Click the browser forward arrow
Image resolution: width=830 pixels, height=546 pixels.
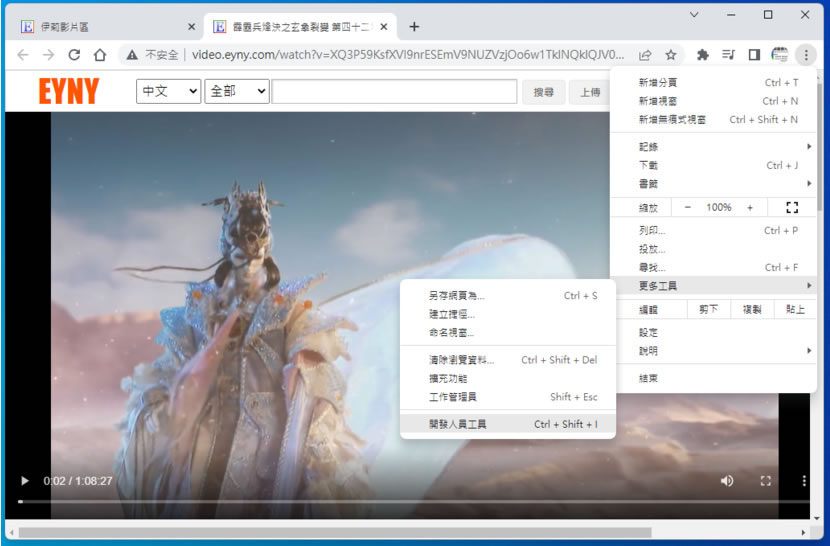point(48,55)
